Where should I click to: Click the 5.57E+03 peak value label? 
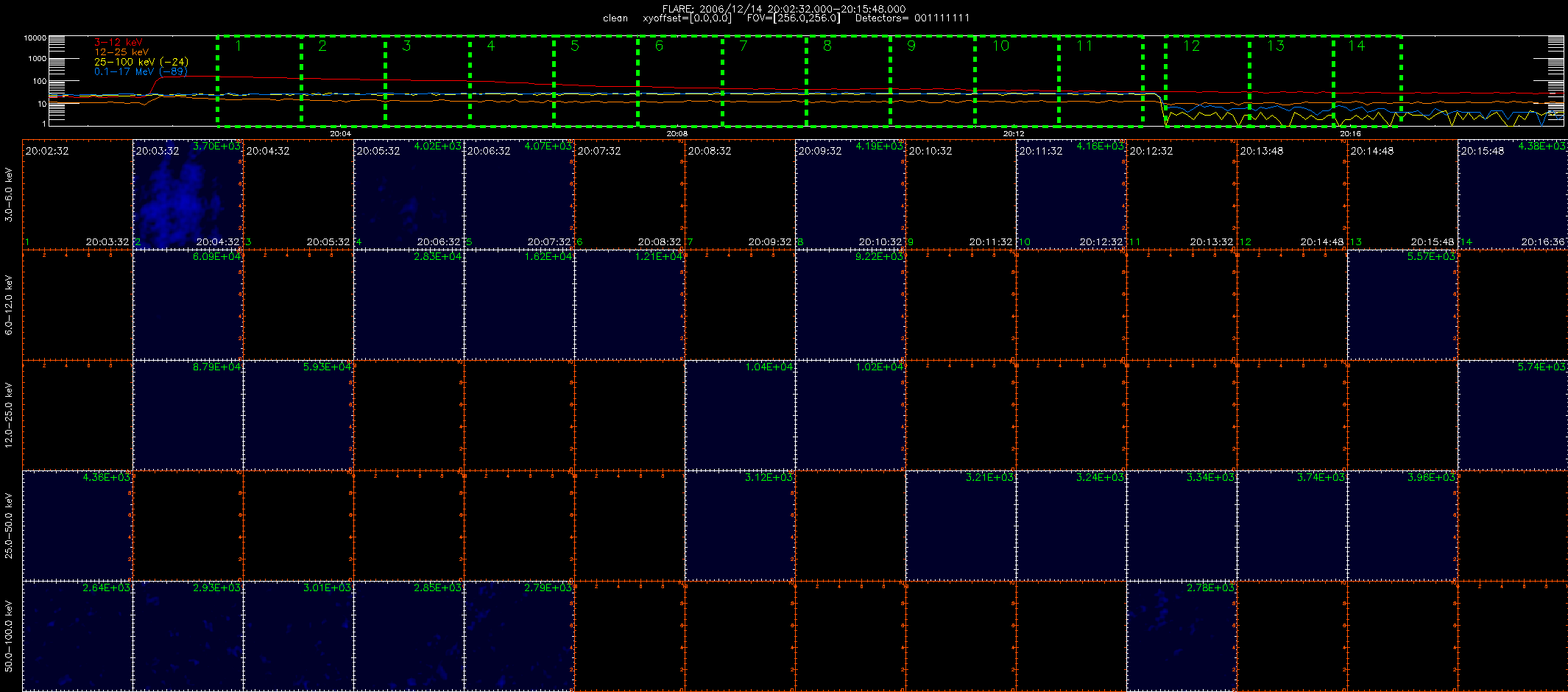[1431, 257]
